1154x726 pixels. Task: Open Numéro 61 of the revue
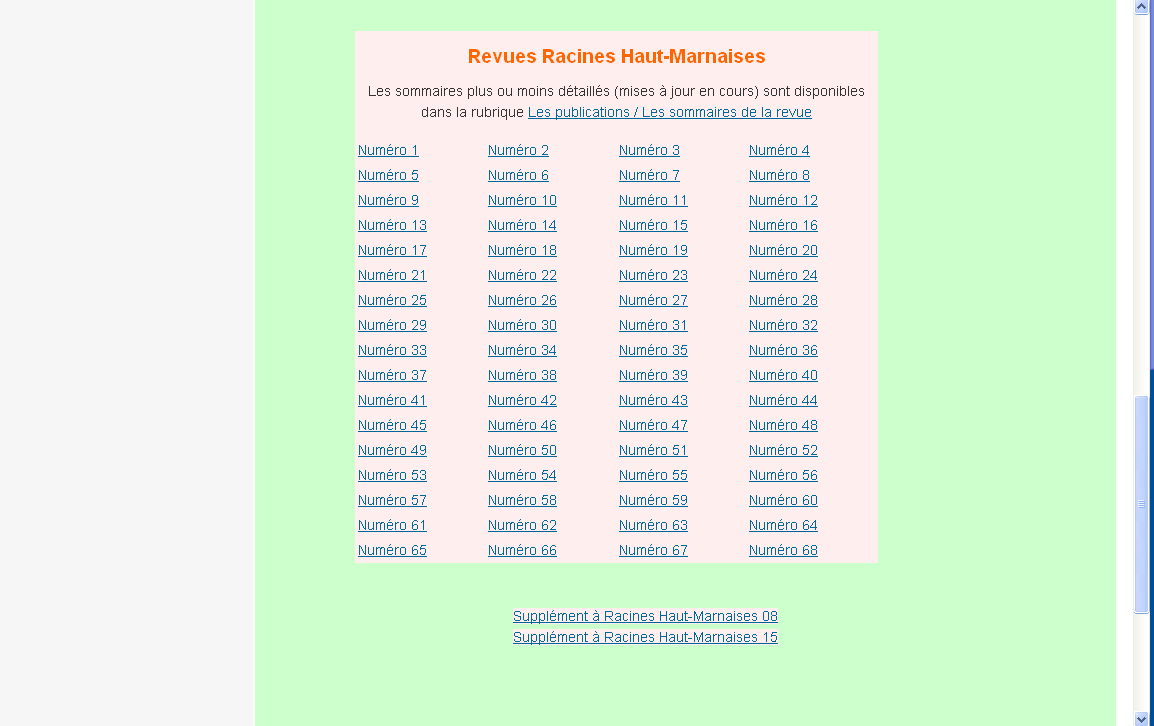point(392,525)
